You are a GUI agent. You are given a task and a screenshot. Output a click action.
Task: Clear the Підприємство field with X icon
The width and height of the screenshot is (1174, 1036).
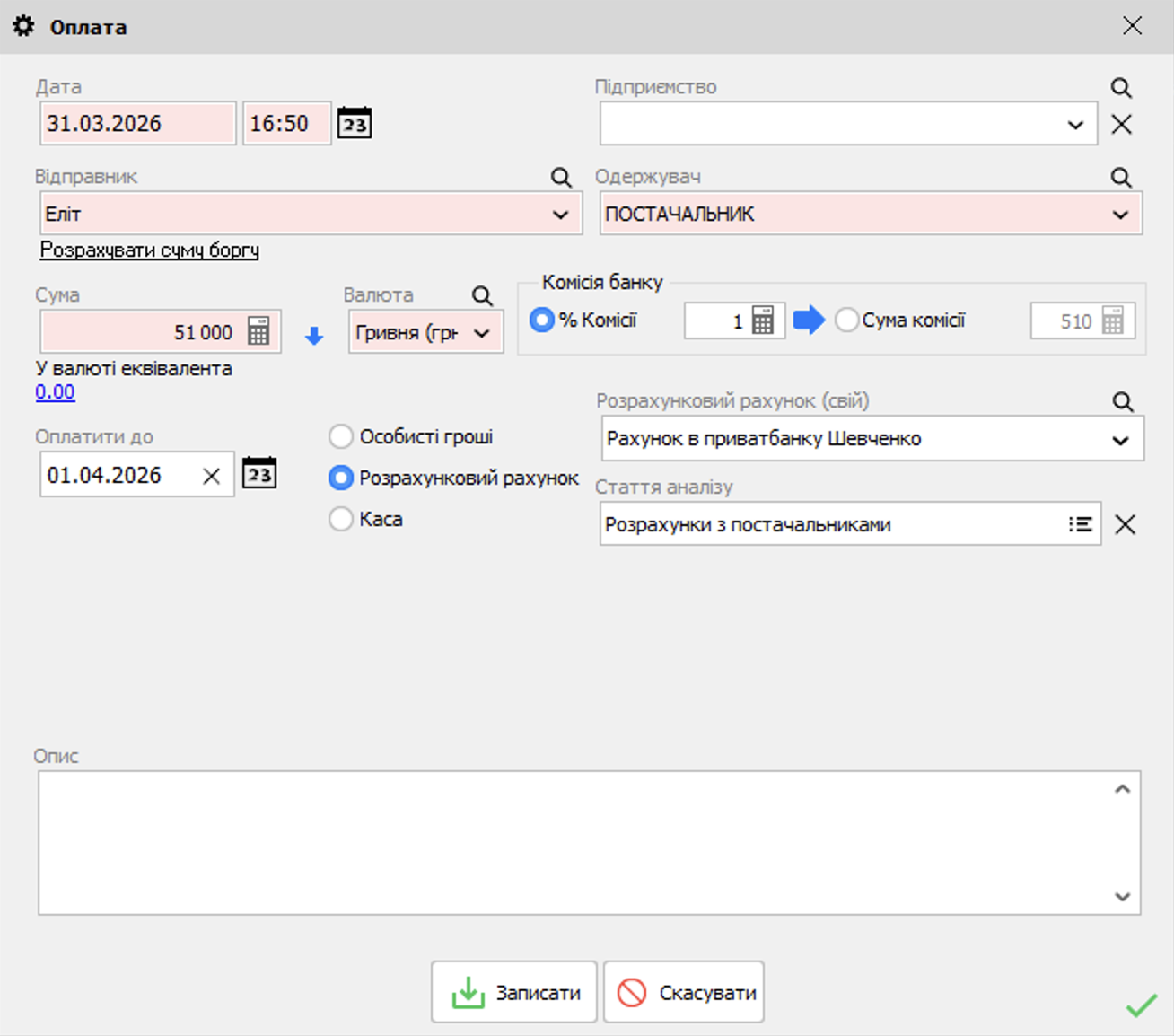(x=1121, y=125)
